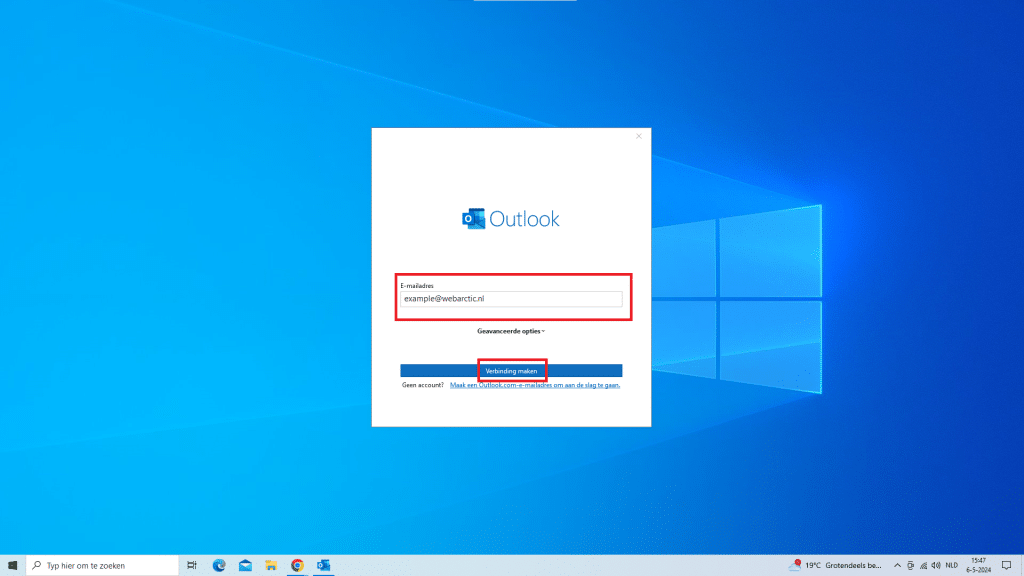1024x576 pixels.
Task: Open the Mail app in taskbar
Action: [x=245, y=565]
